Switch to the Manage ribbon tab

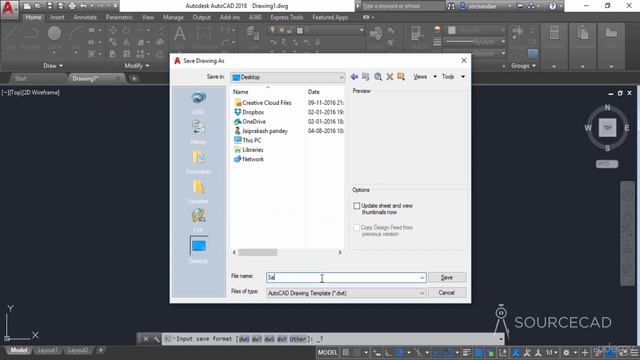tap(173, 17)
